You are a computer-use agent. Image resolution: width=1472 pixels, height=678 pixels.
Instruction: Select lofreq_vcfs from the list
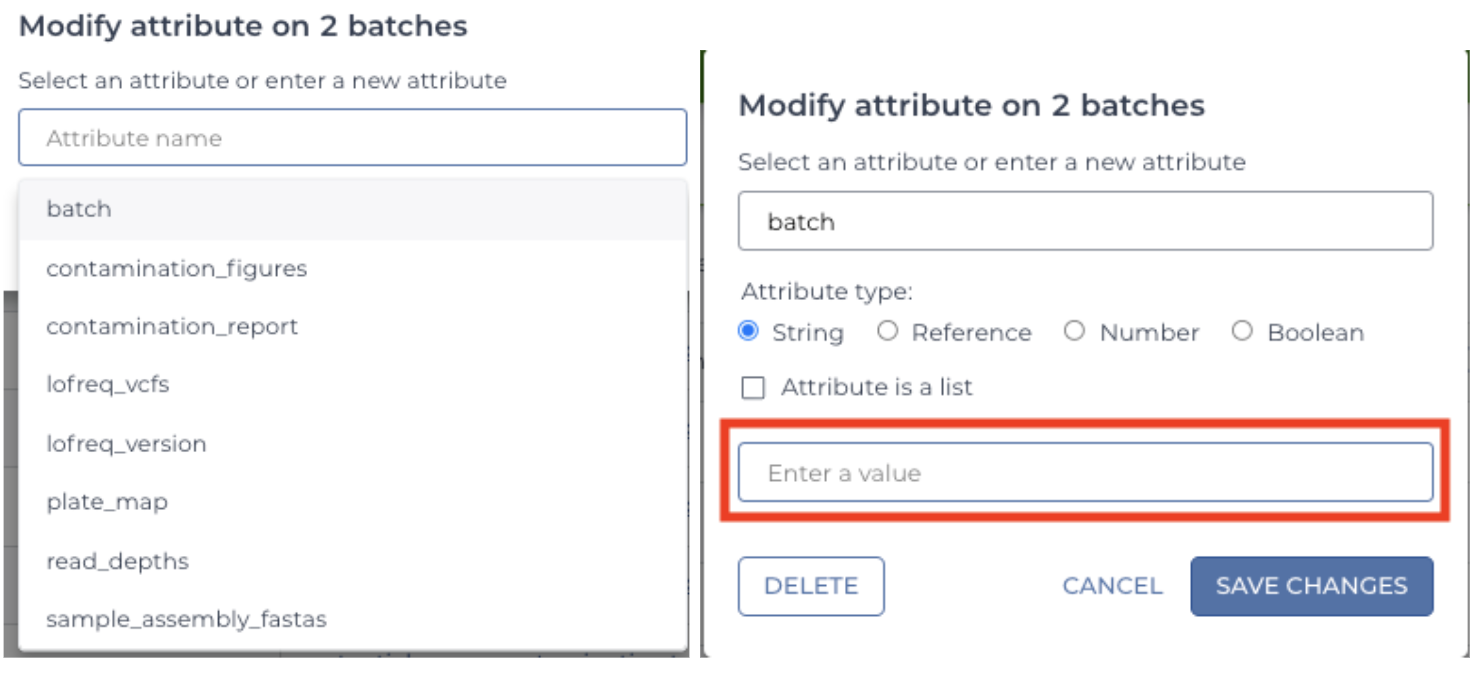click(x=352, y=384)
